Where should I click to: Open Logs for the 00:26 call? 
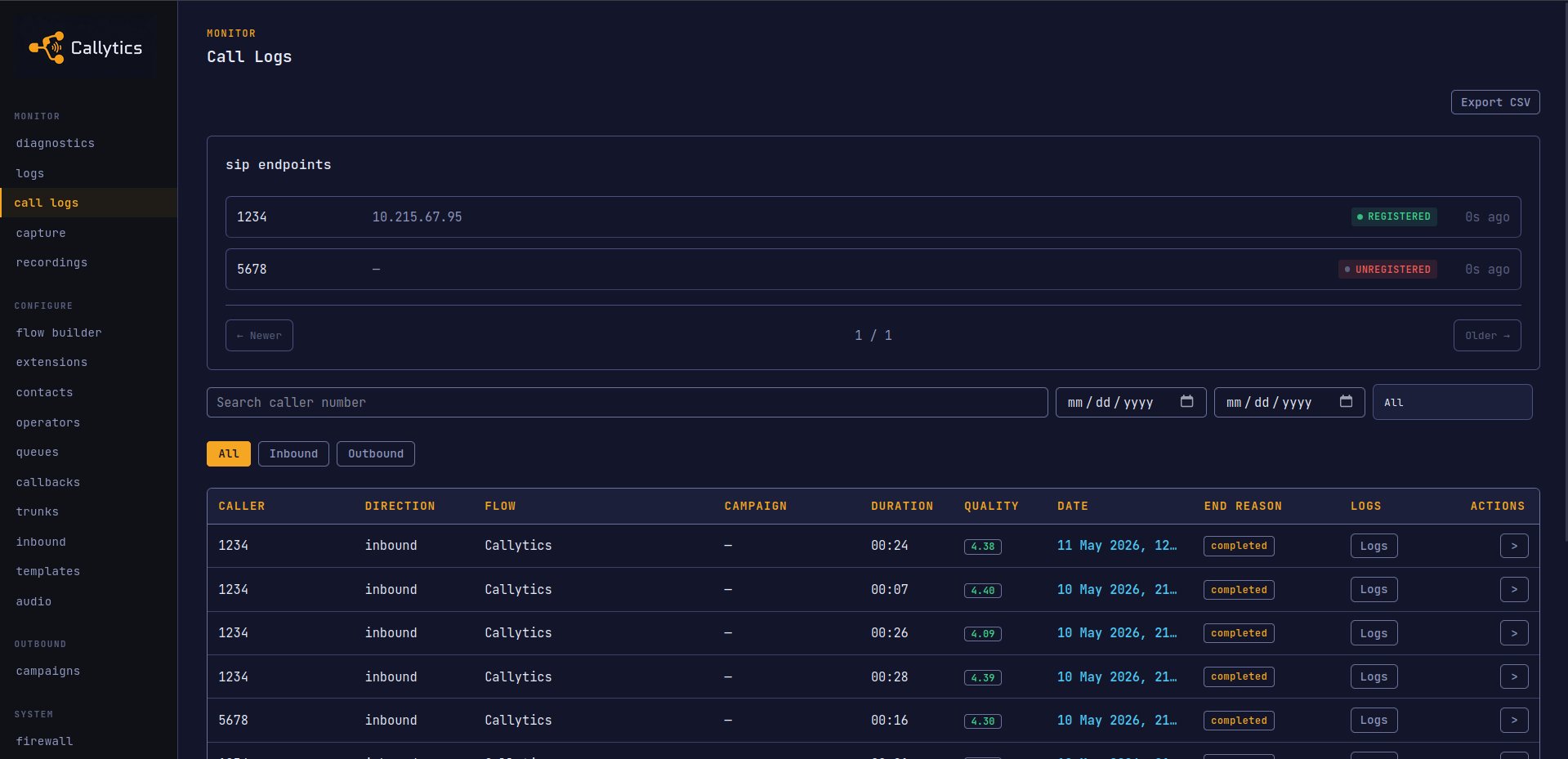coord(1374,633)
